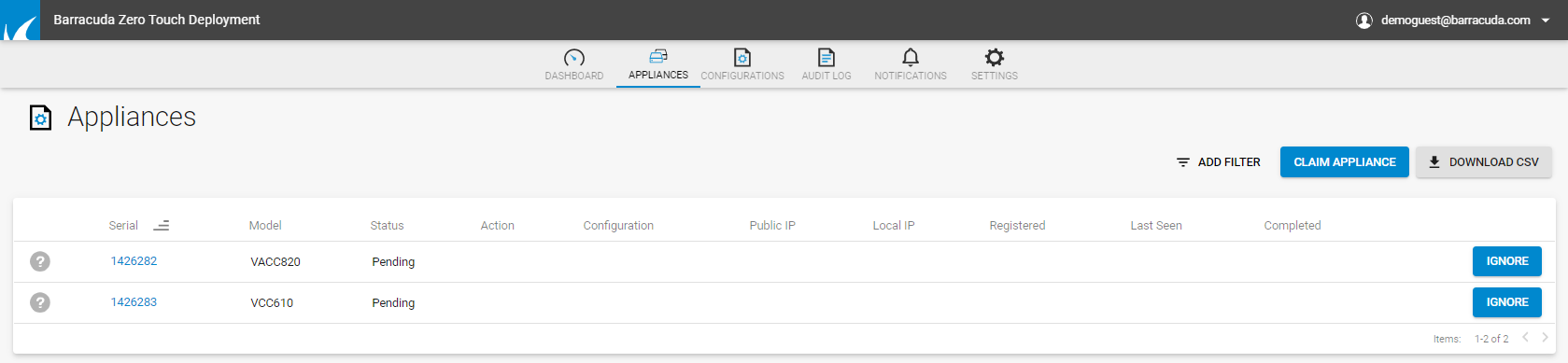Expand the demoguest account dropdown arrow
The width and height of the screenshot is (1568, 363).
[x=1546, y=21]
